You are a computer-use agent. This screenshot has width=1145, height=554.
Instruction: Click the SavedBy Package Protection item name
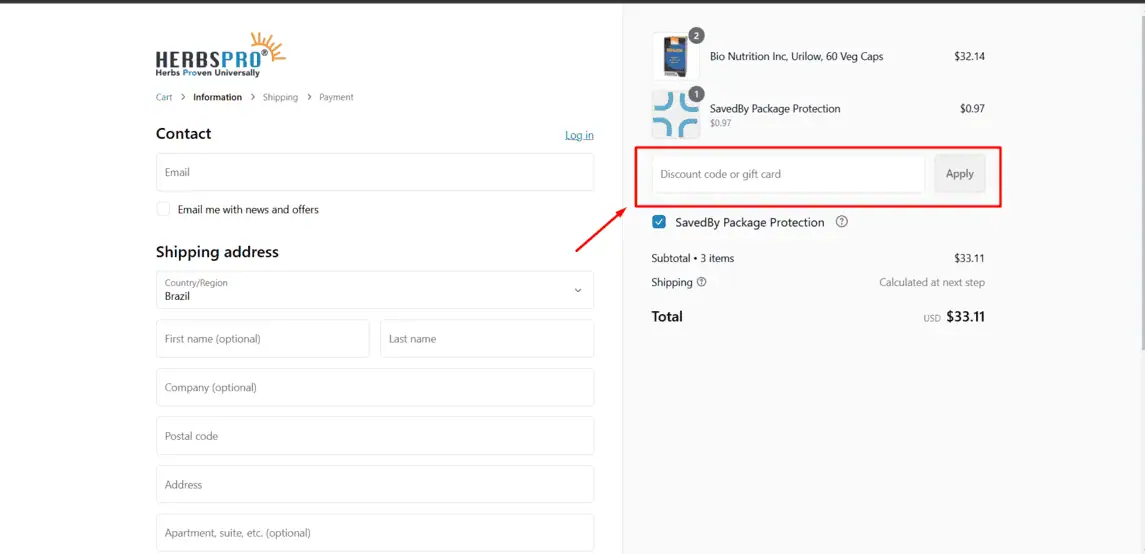click(775, 109)
